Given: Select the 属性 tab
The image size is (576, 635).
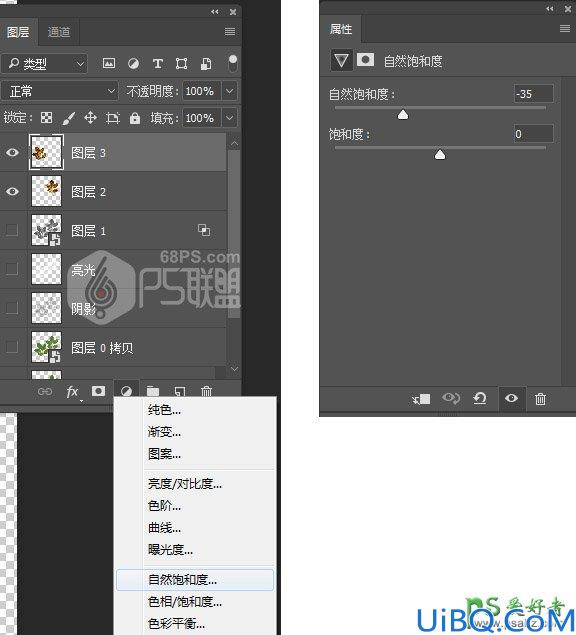Looking at the screenshot, I should [x=341, y=29].
